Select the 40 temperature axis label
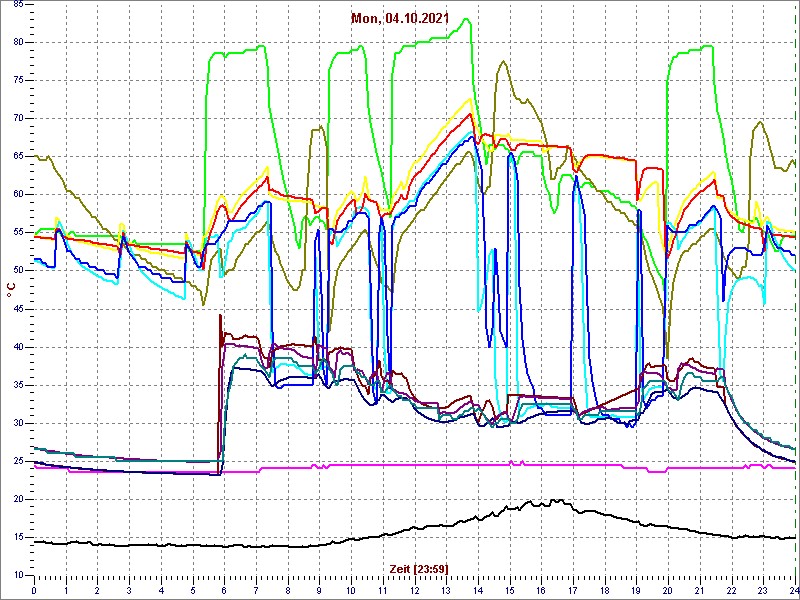This screenshot has height=600, width=800. (17, 347)
